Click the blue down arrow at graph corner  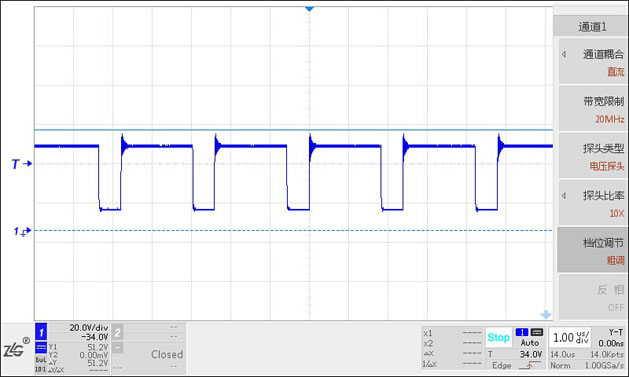pyautogui.click(x=546, y=314)
